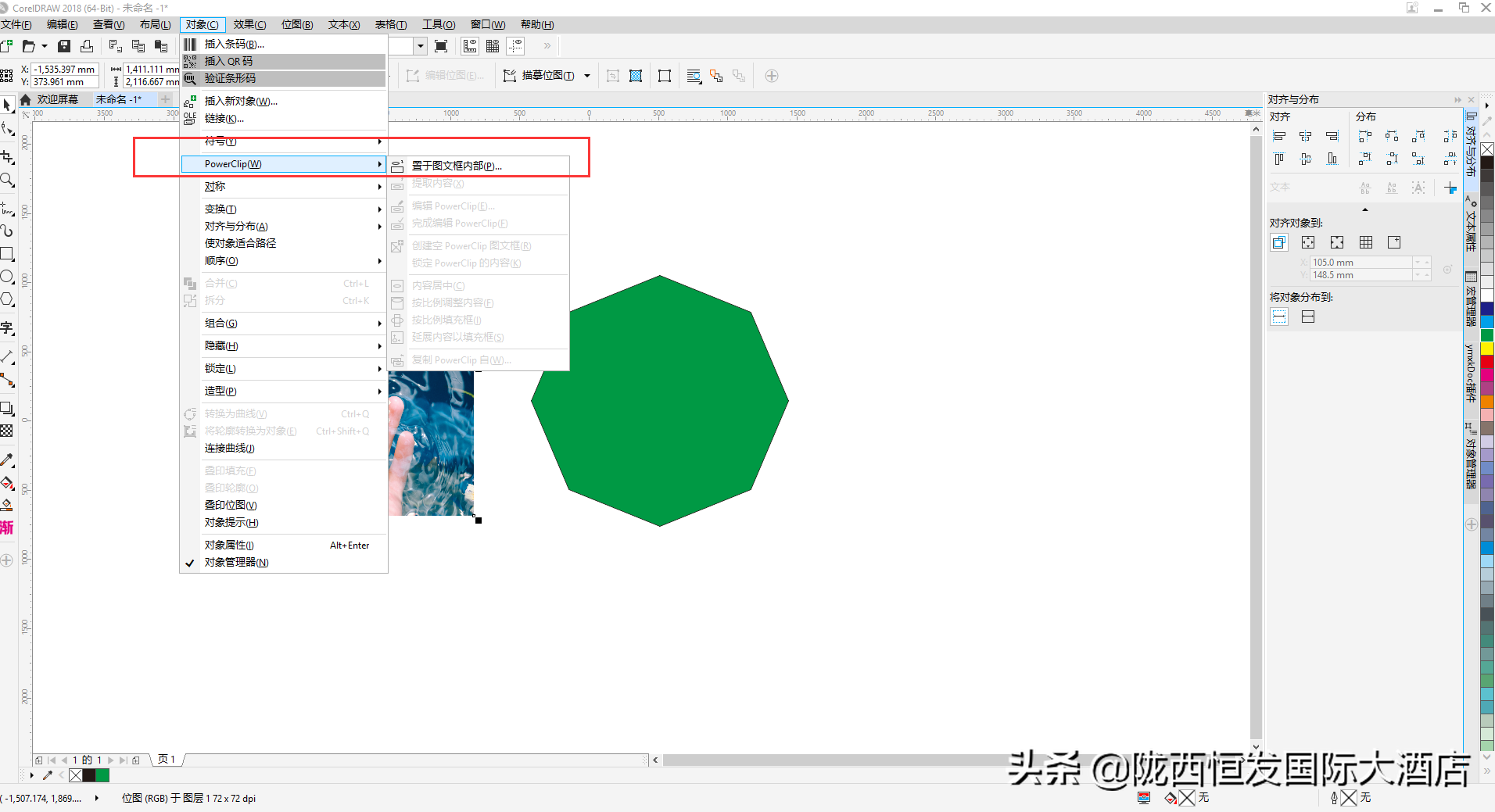Toggle Show Rulers button
This screenshot has height=812, width=1495.
[470, 46]
